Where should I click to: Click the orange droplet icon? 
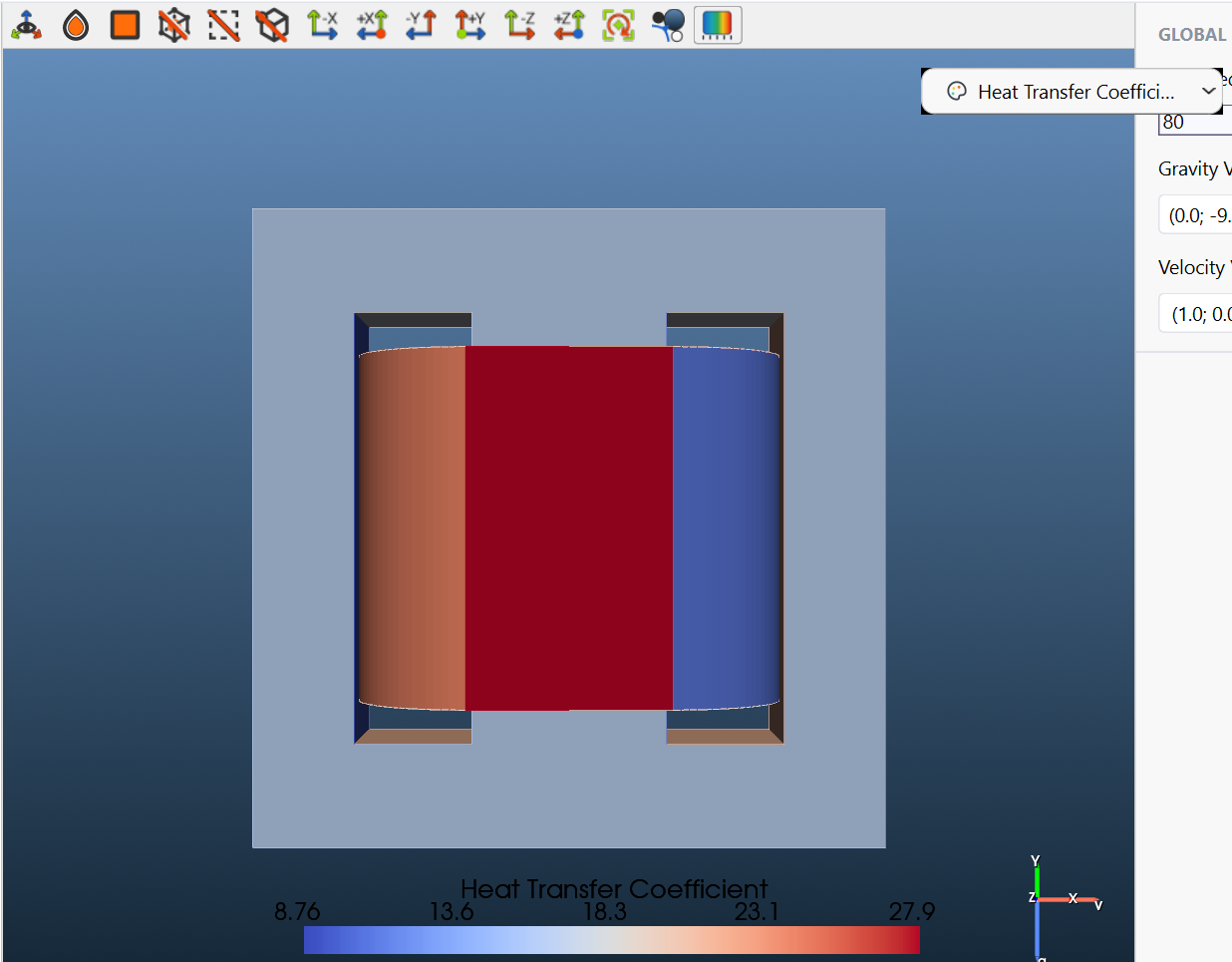point(76,25)
